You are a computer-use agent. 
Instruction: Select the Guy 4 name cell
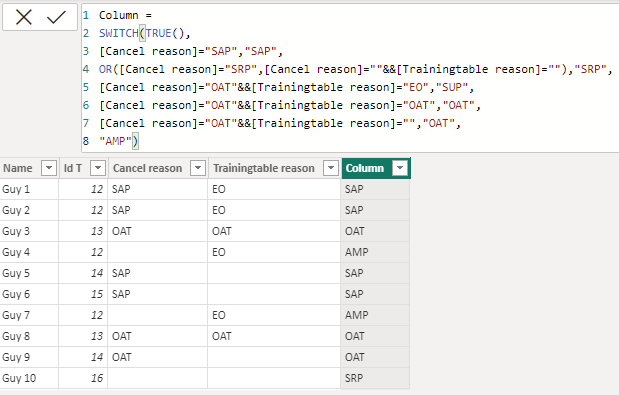pyautogui.click(x=29, y=252)
